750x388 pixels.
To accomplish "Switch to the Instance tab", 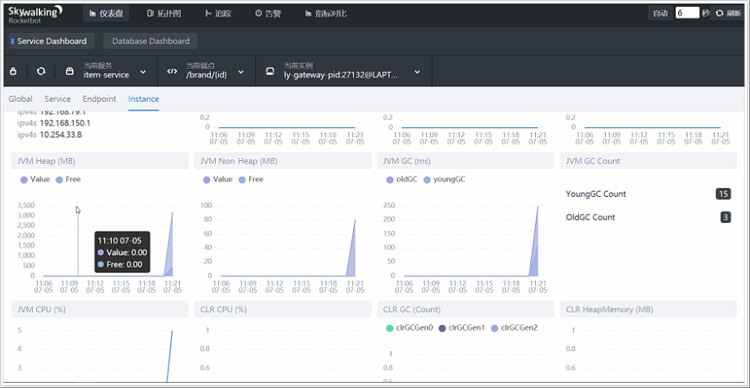I will tap(143, 99).
